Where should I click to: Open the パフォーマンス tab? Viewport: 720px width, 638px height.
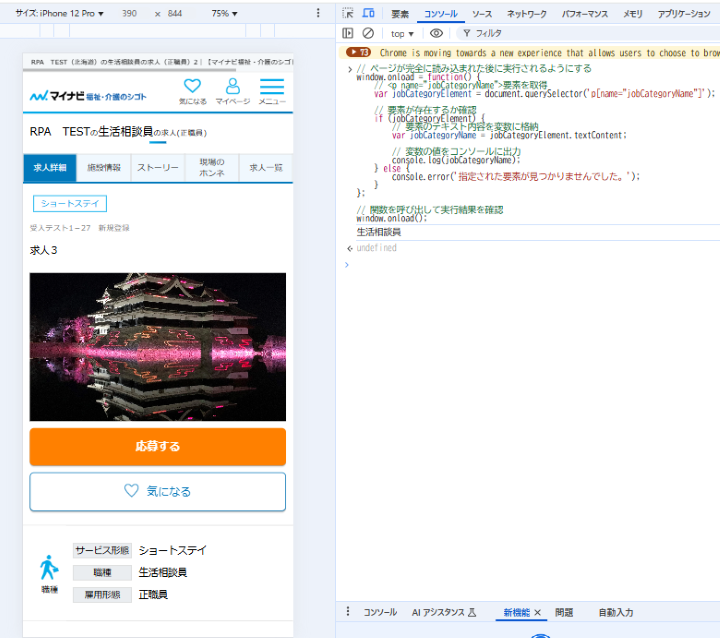tap(585, 14)
